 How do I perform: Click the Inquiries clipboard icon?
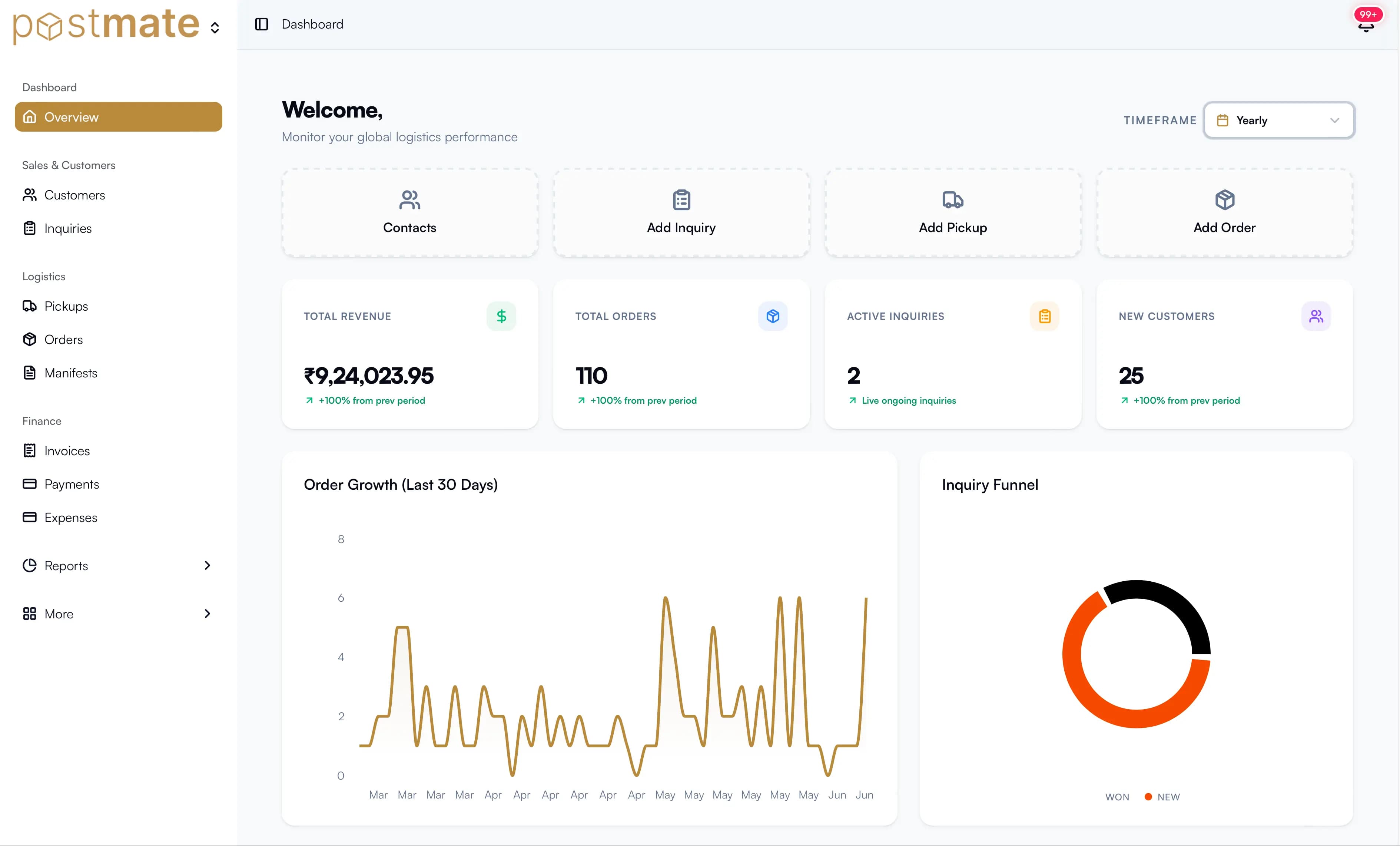(x=30, y=228)
